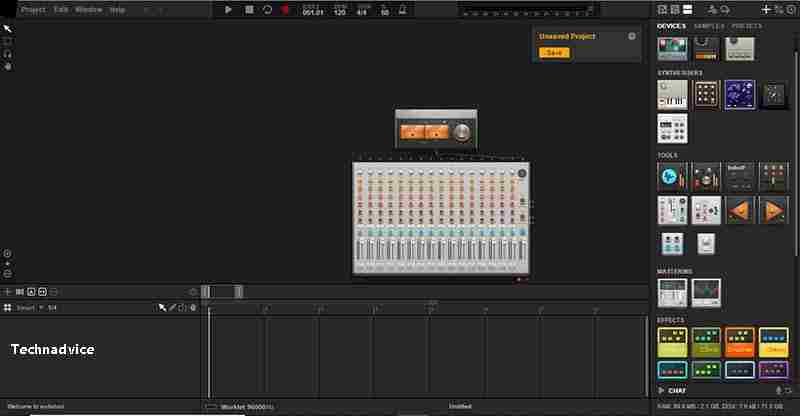The height and width of the screenshot is (416, 800).
Task: Expand the Chat panel triangle
Action: pyautogui.click(x=661, y=390)
